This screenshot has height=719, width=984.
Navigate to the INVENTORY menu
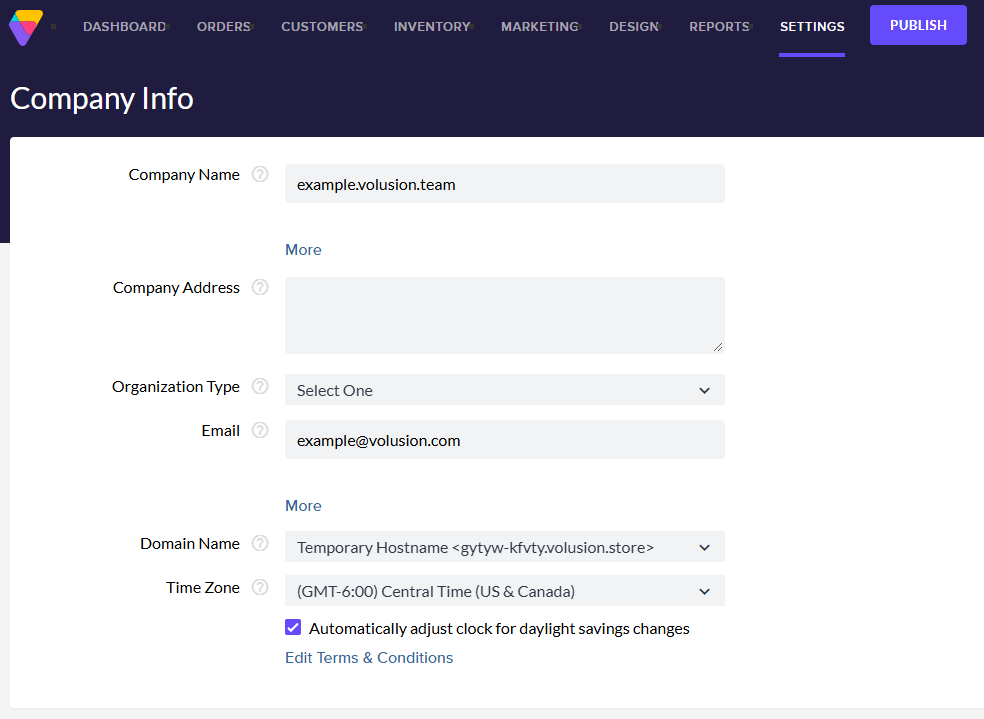click(431, 27)
